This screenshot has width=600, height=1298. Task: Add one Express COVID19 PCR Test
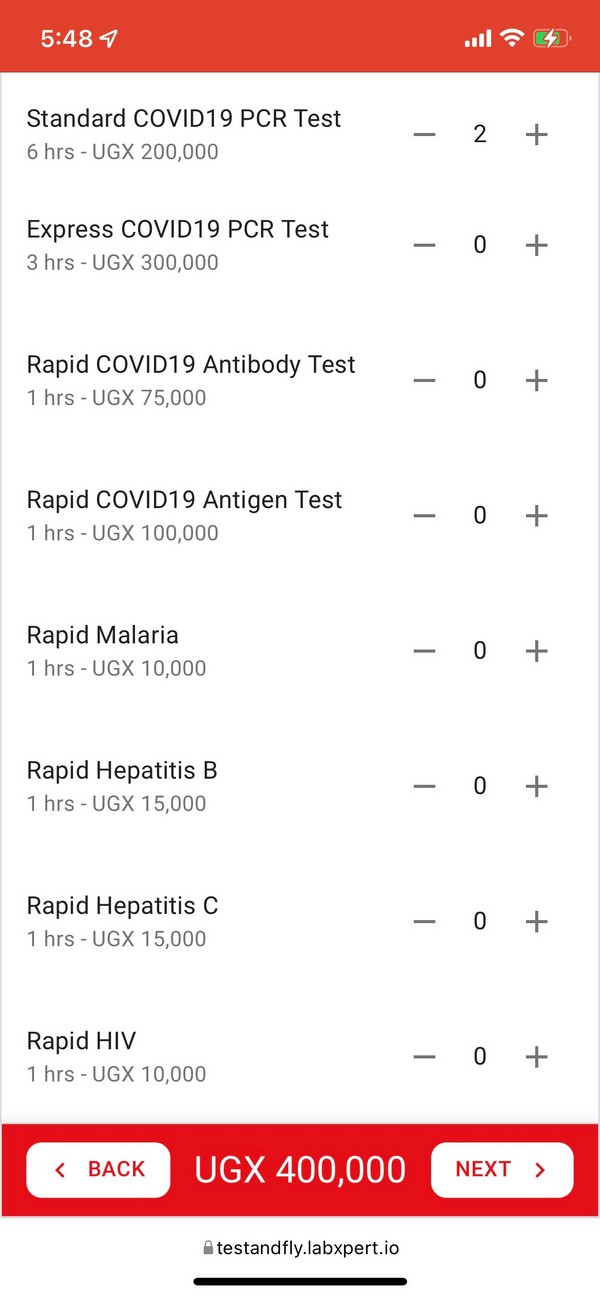click(537, 245)
